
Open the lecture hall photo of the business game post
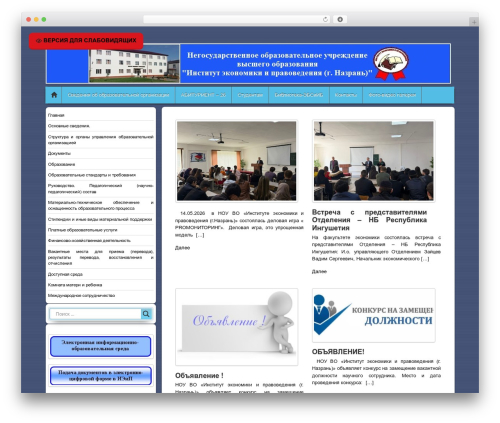pos(236,161)
